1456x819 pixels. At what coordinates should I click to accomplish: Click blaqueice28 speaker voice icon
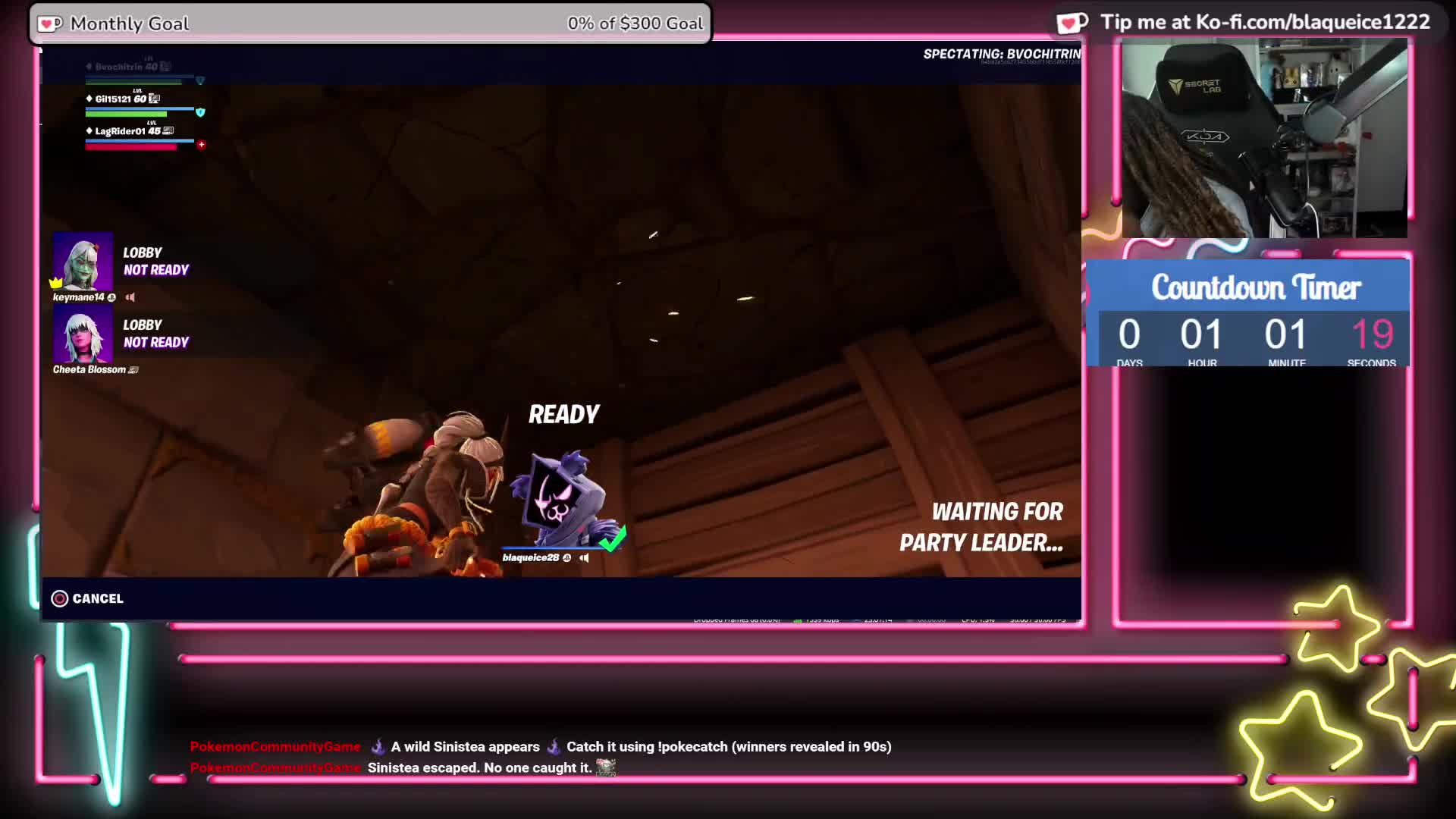click(584, 558)
